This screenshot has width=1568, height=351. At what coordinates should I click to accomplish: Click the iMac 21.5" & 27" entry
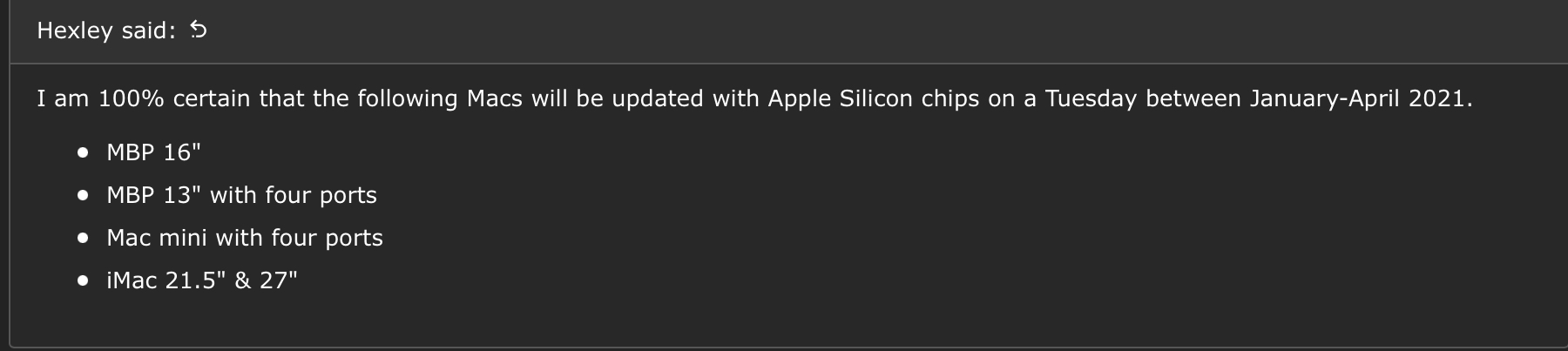point(201,280)
